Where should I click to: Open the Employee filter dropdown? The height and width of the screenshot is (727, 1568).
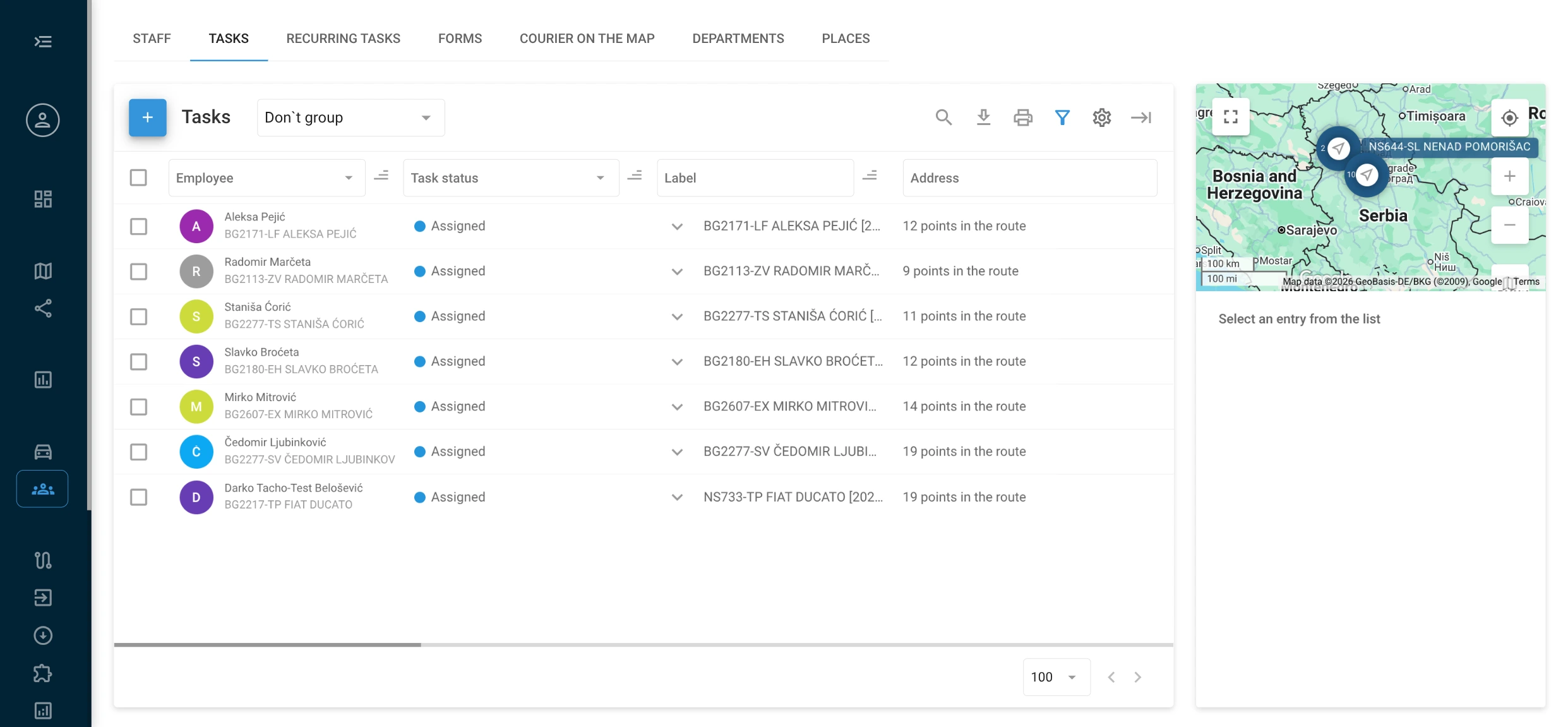coord(266,178)
